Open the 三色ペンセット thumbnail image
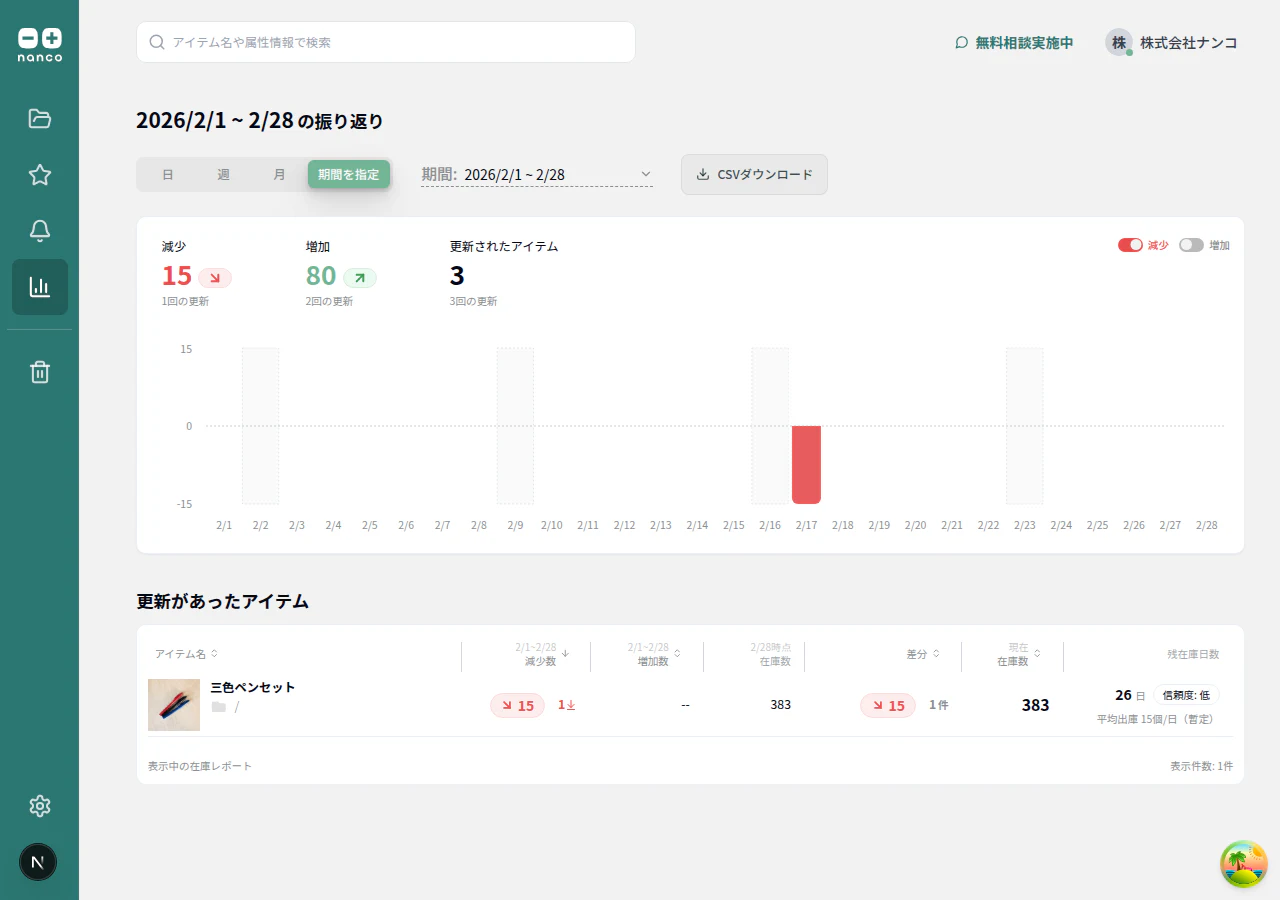 (x=174, y=705)
